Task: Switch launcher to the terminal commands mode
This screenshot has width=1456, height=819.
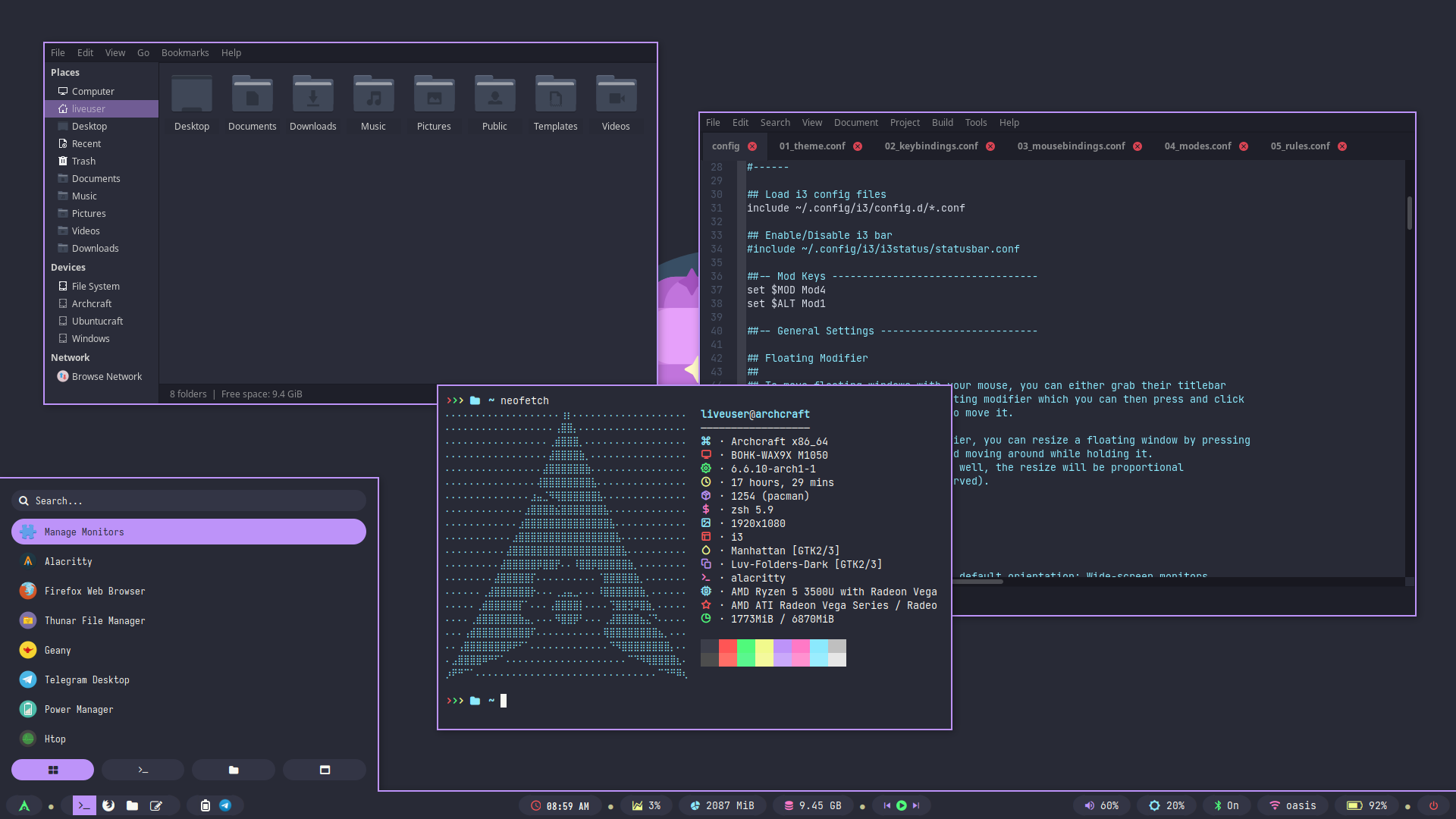Action: (143, 770)
